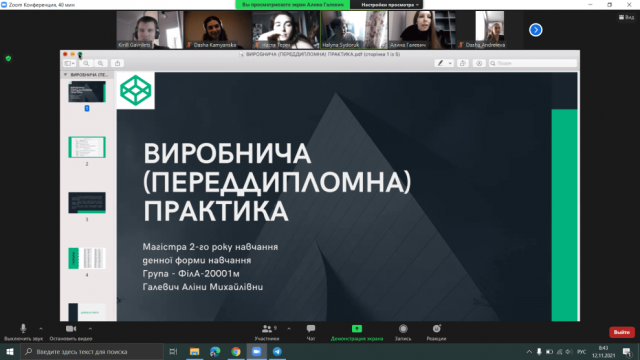Select Kirill Gavrilets video thumbnail
Screen dimensions: 640x360
point(149,30)
